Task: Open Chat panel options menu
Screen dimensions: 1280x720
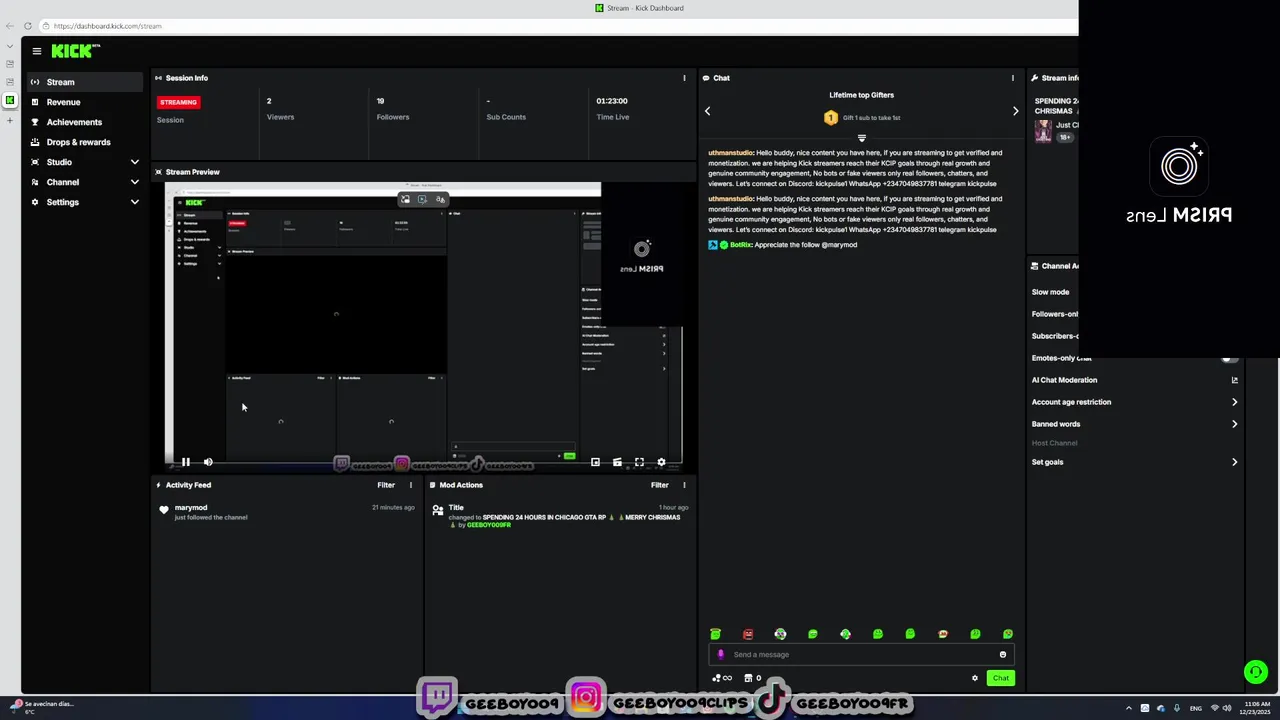Action: (x=1012, y=78)
